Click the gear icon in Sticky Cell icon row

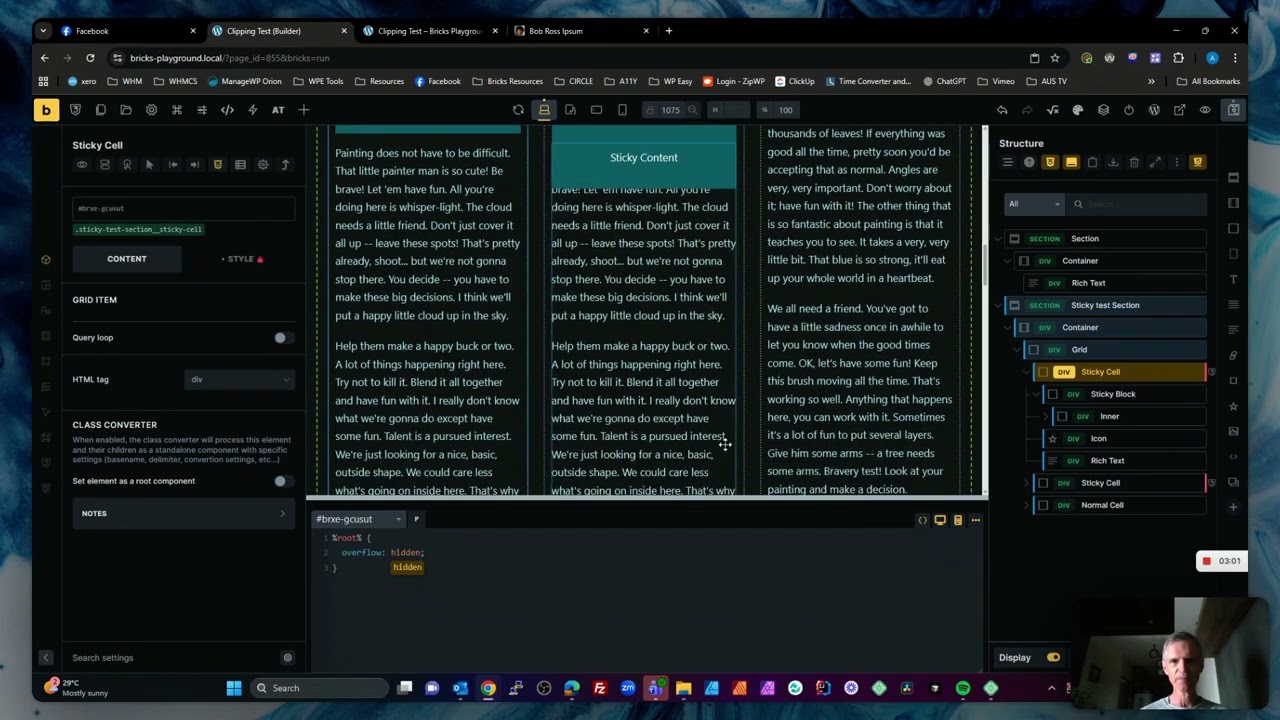point(263,165)
